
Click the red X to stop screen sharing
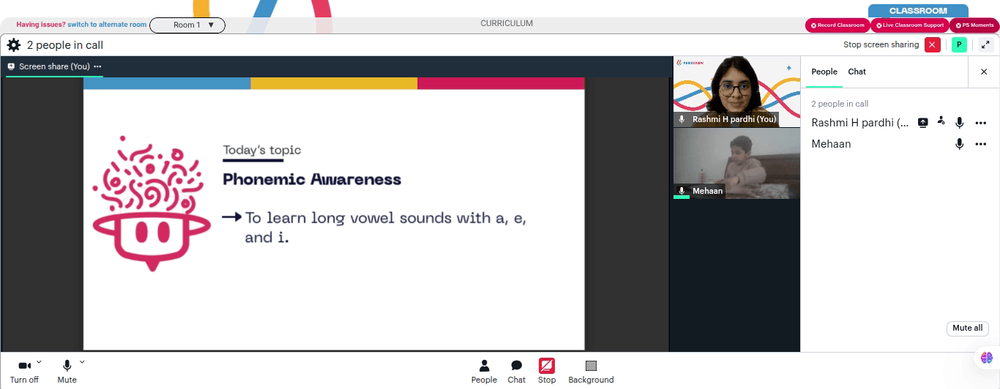click(932, 45)
